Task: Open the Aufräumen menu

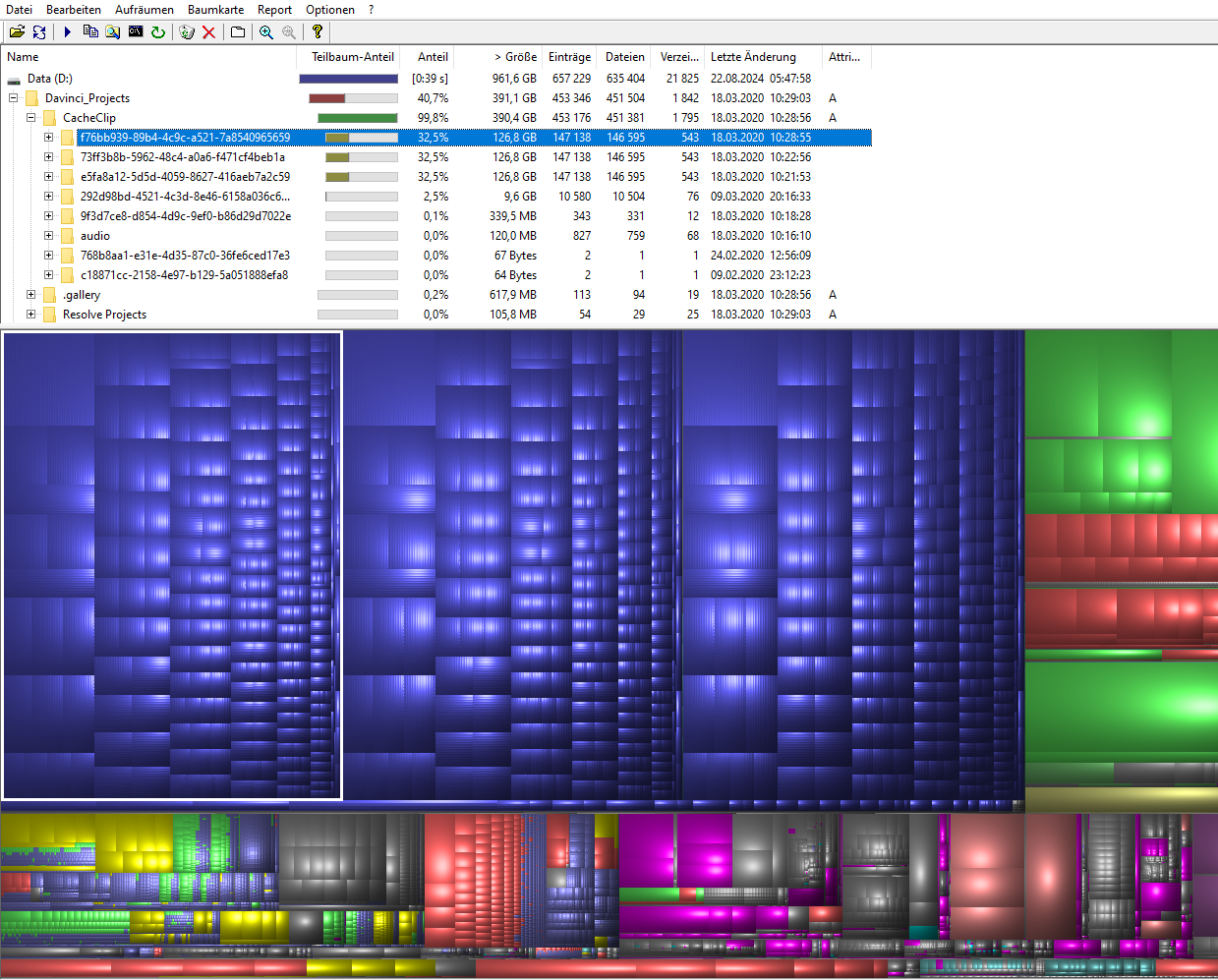Action: tap(144, 10)
